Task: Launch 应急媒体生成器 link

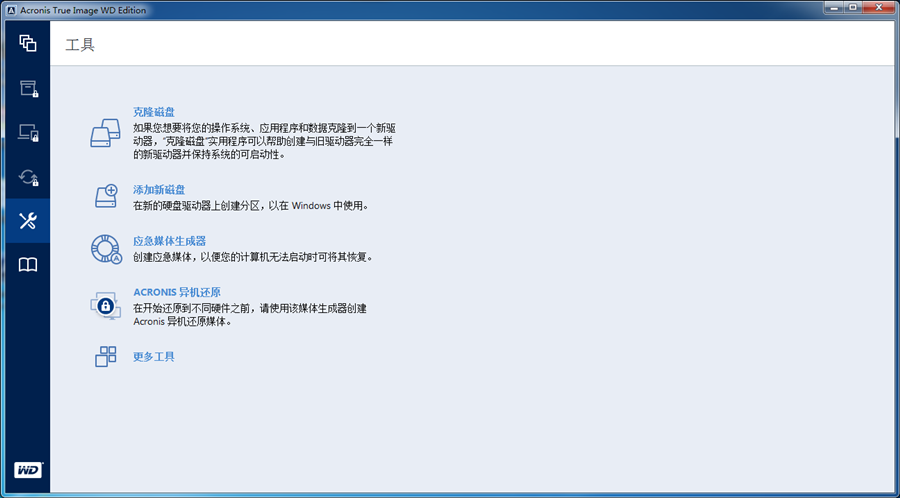Action: 169,241
